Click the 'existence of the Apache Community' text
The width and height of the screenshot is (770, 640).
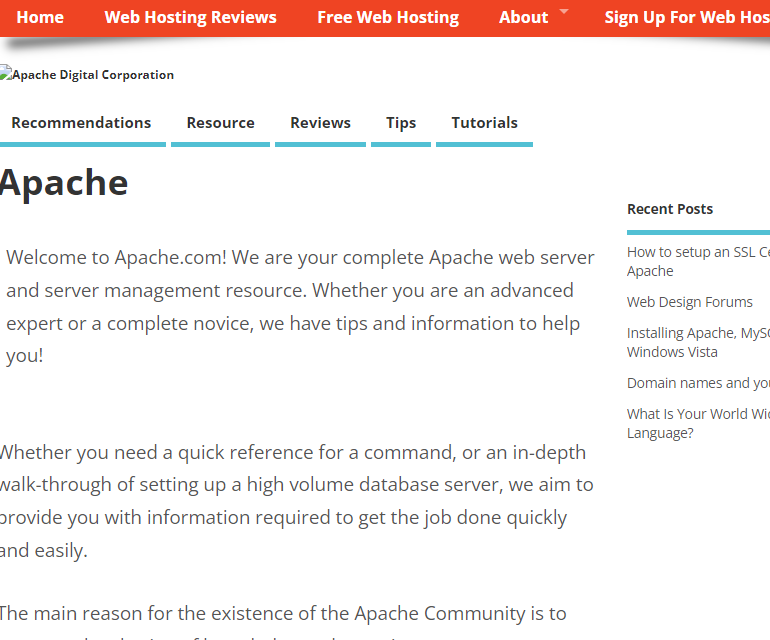(x=283, y=613)
